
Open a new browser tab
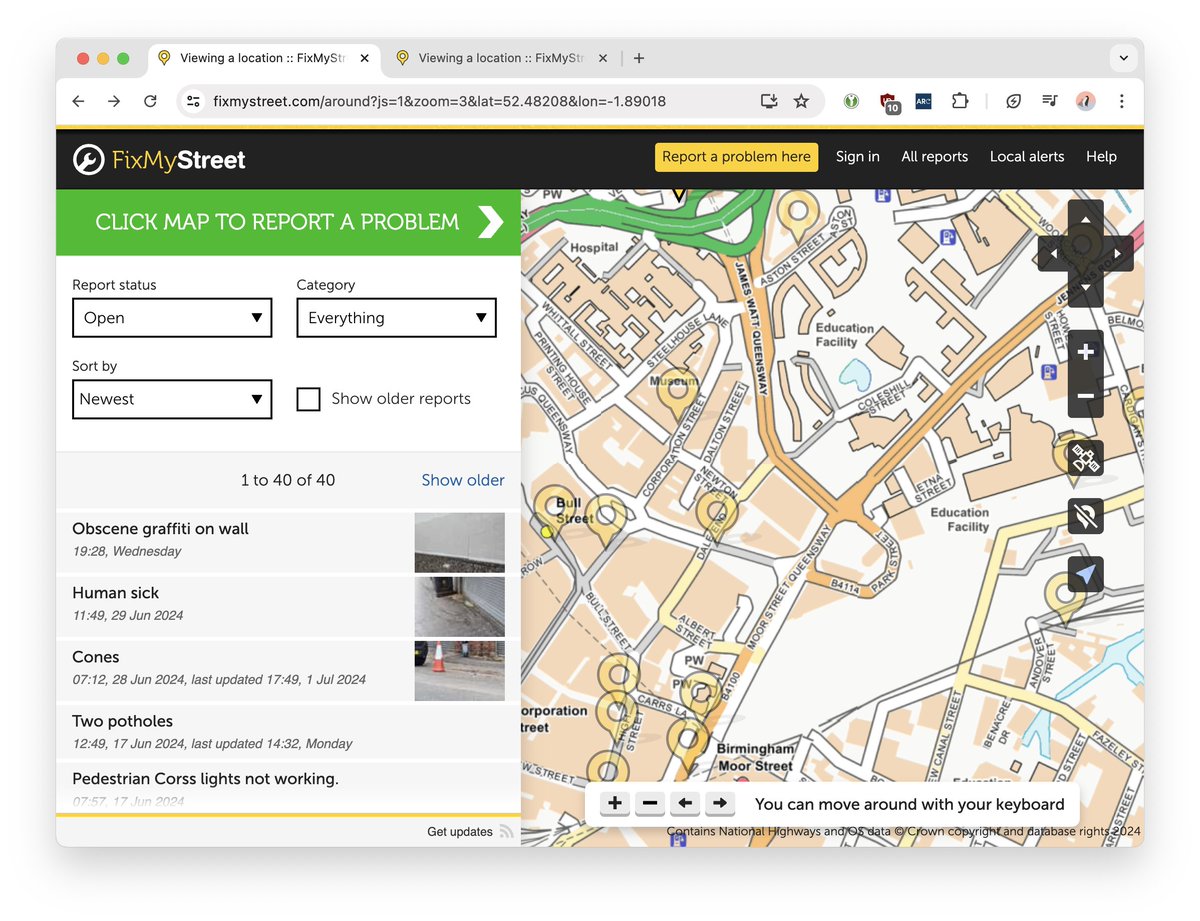[639, 58]
